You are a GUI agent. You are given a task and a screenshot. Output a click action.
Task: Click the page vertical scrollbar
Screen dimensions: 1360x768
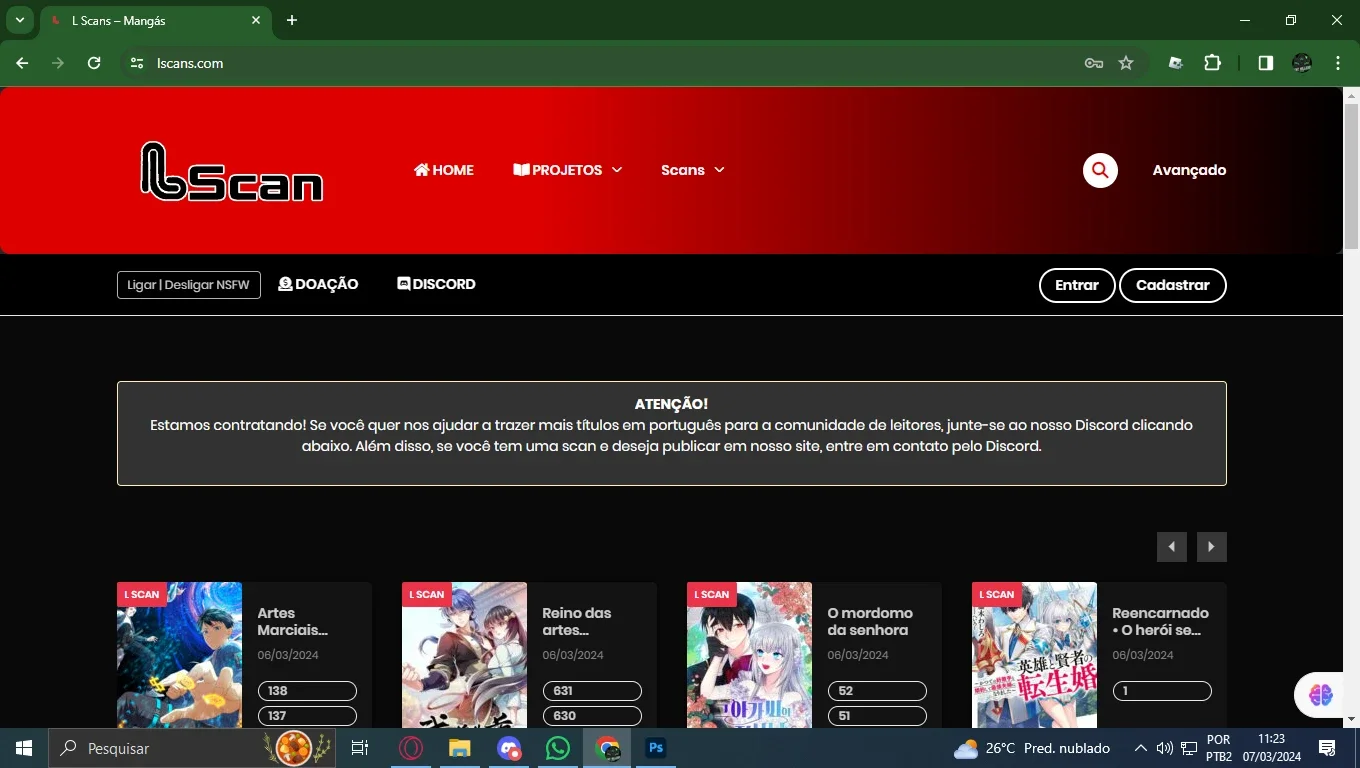[x=1351, y=175]
